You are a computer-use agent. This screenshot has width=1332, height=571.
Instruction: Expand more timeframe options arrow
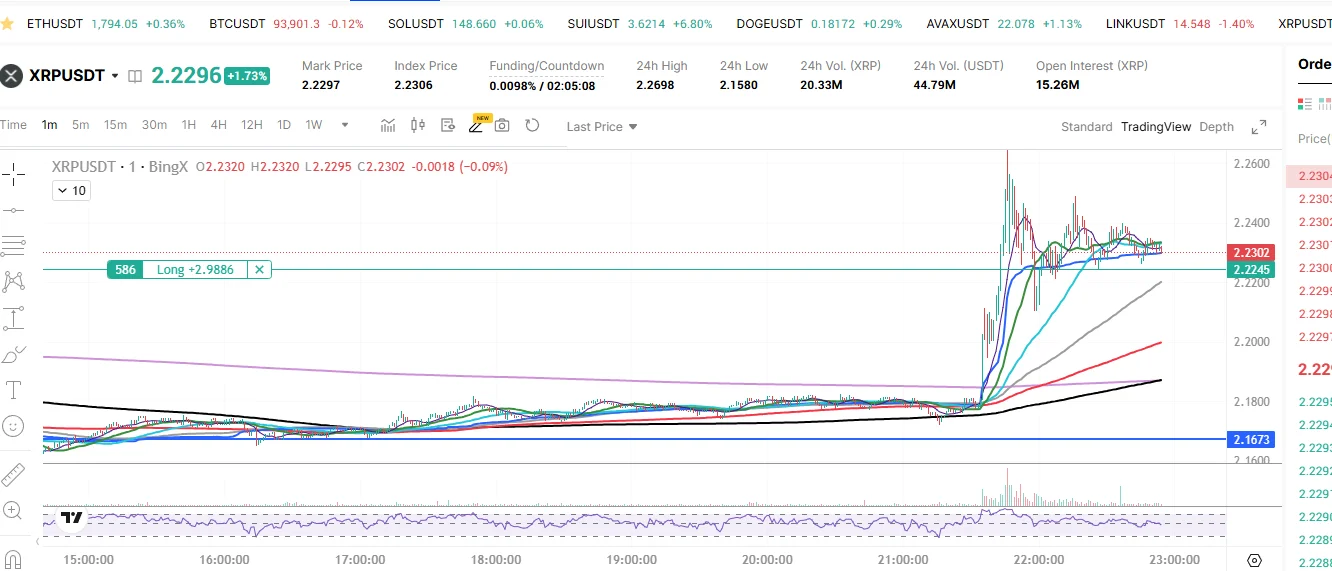point(345,125)
